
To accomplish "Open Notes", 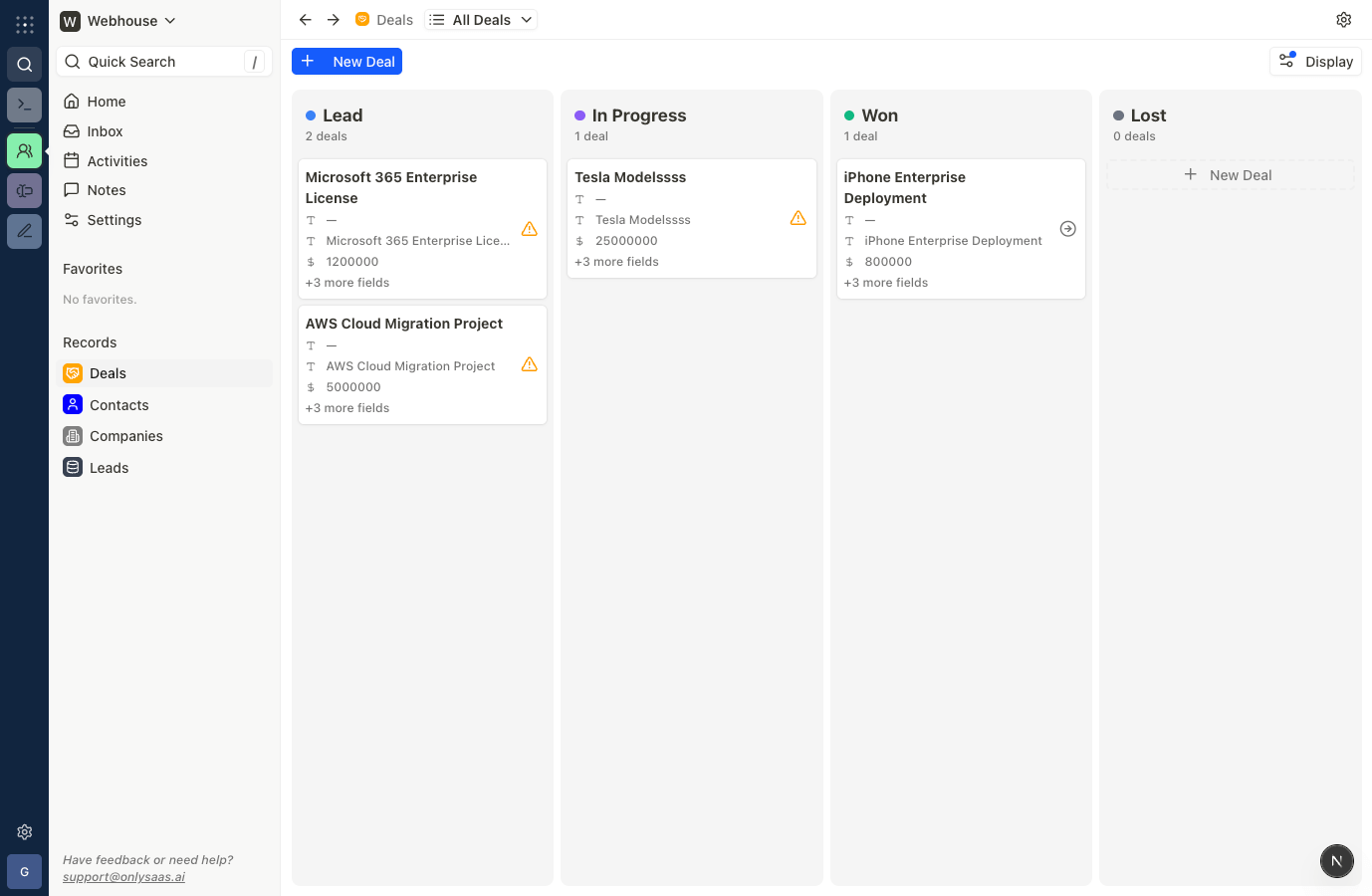I will [164, 190].
